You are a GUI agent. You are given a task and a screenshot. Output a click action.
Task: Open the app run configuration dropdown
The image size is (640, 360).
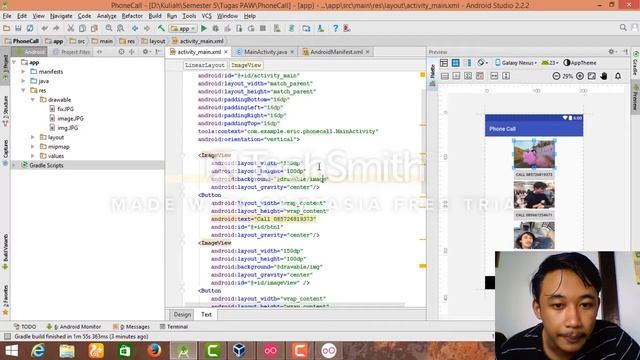pos(183,28)
